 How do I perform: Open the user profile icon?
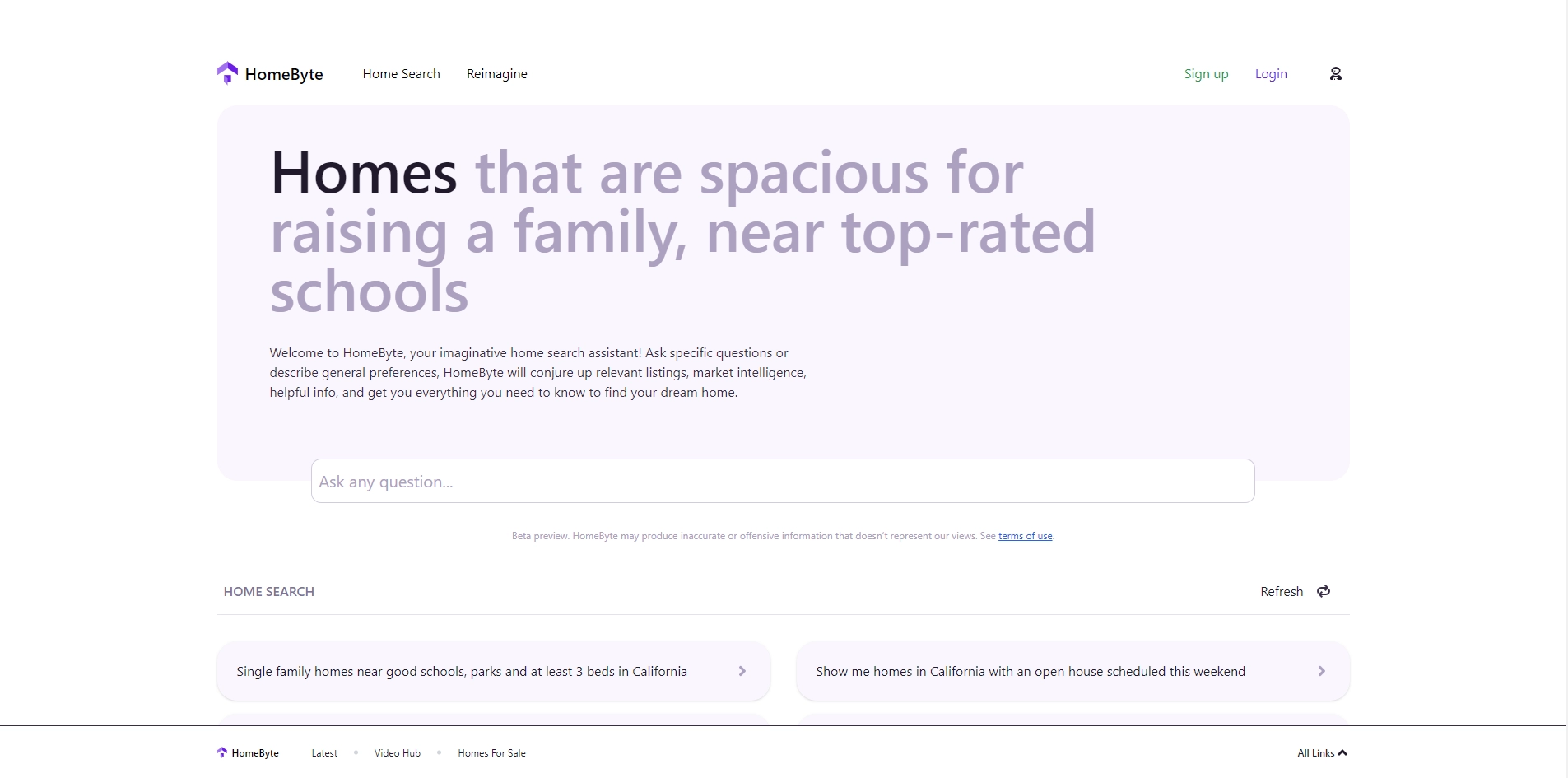pos(1335,74)
